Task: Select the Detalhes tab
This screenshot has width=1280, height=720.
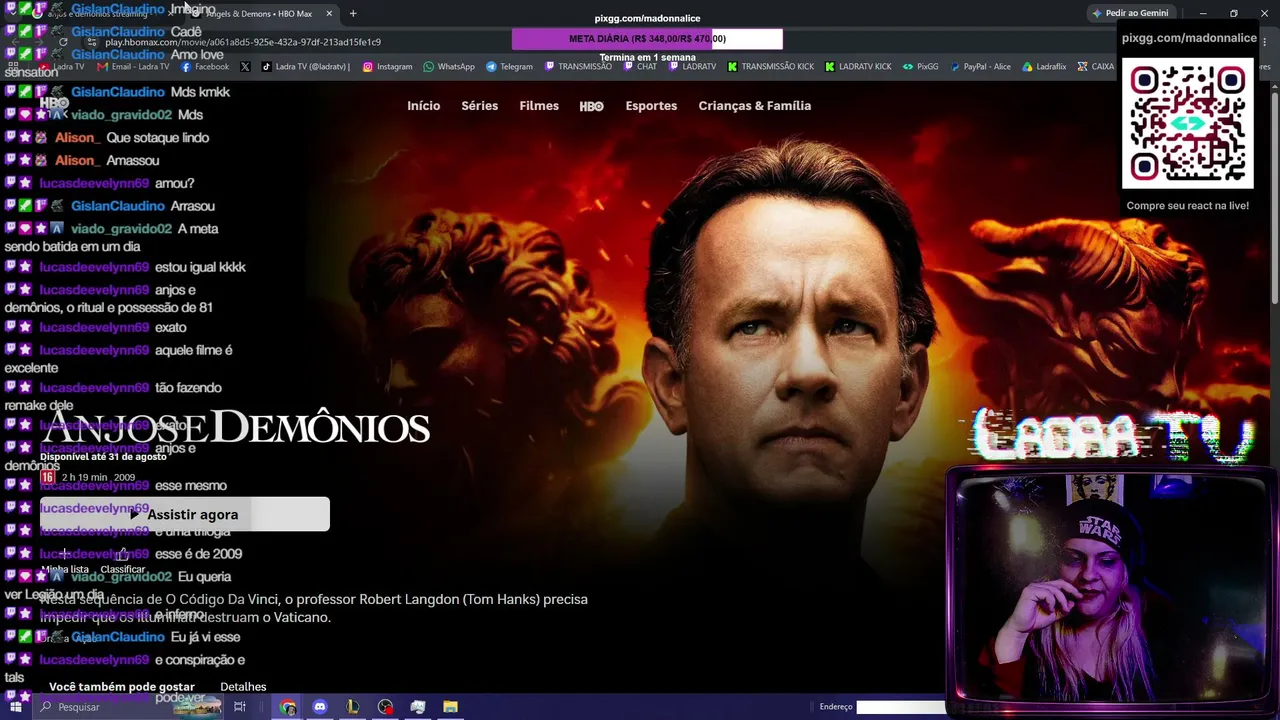Action: 243,687
